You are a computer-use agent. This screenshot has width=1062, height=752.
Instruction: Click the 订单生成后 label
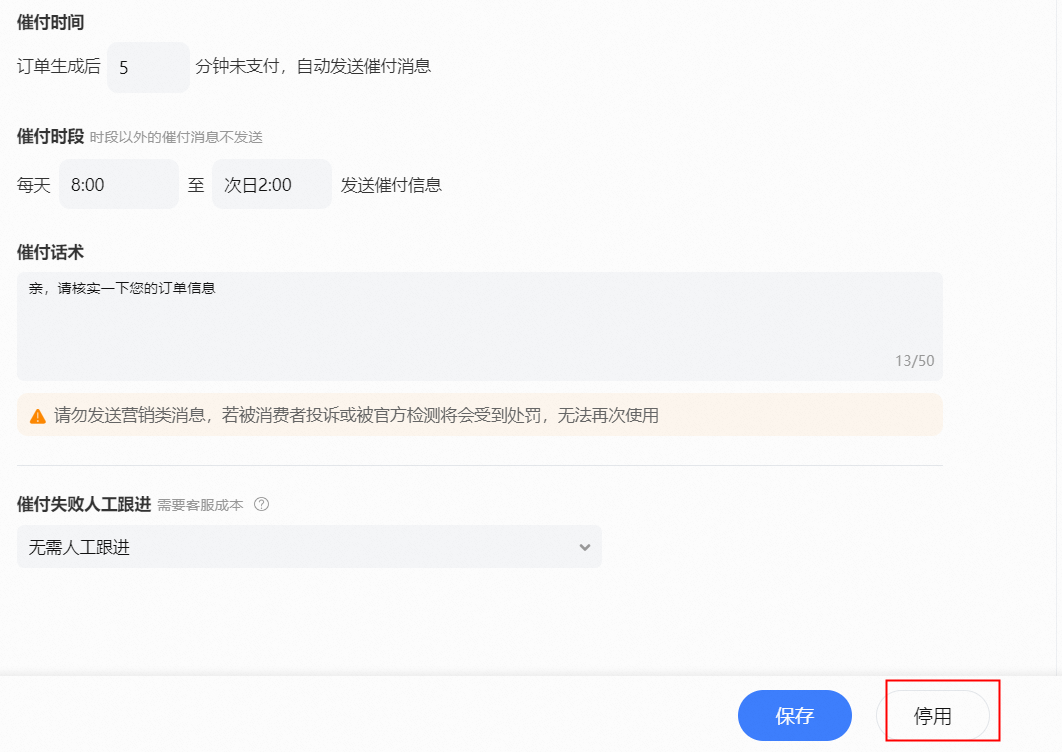pos(59,66)
